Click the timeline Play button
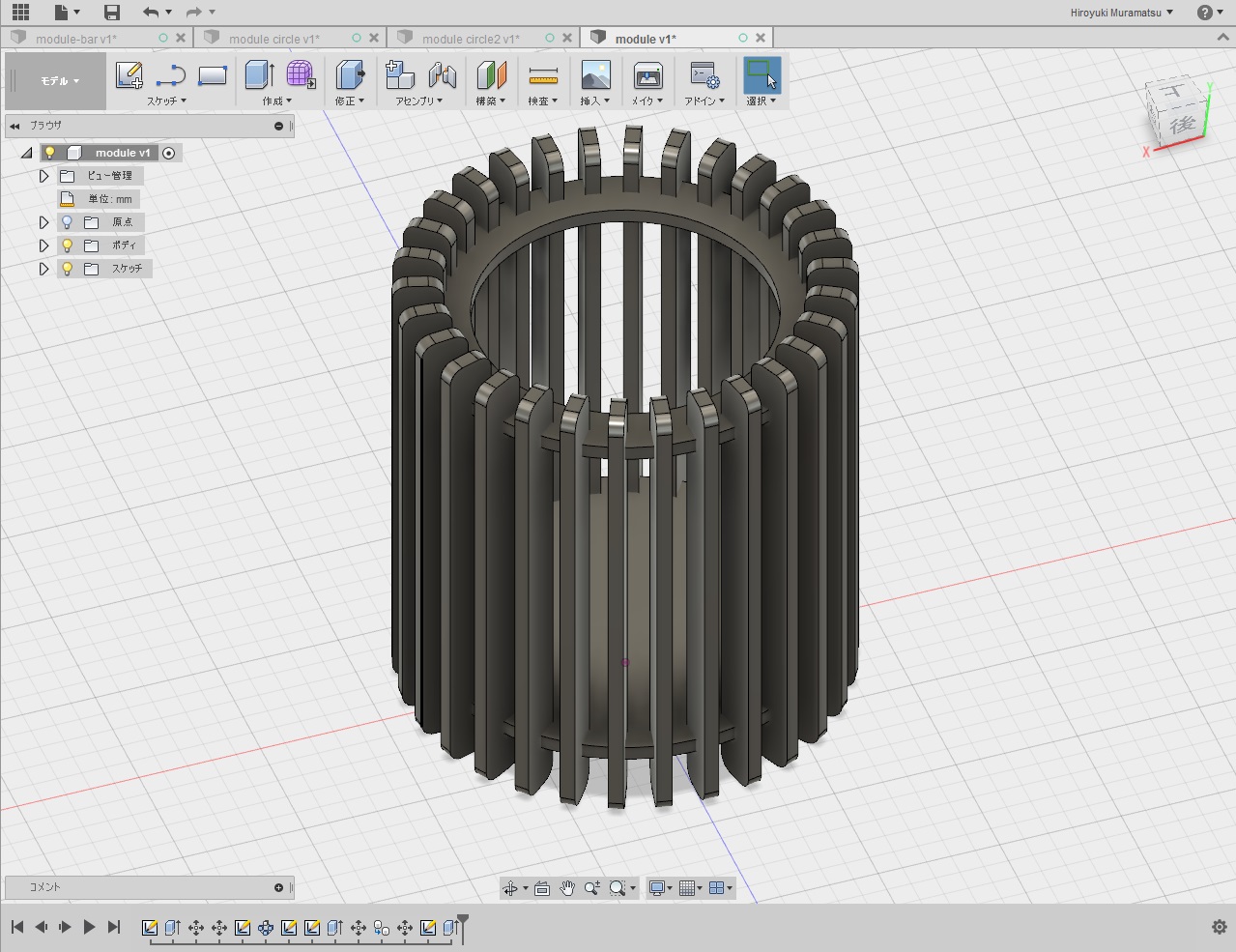1236x952 pixels. click(89, 927)
